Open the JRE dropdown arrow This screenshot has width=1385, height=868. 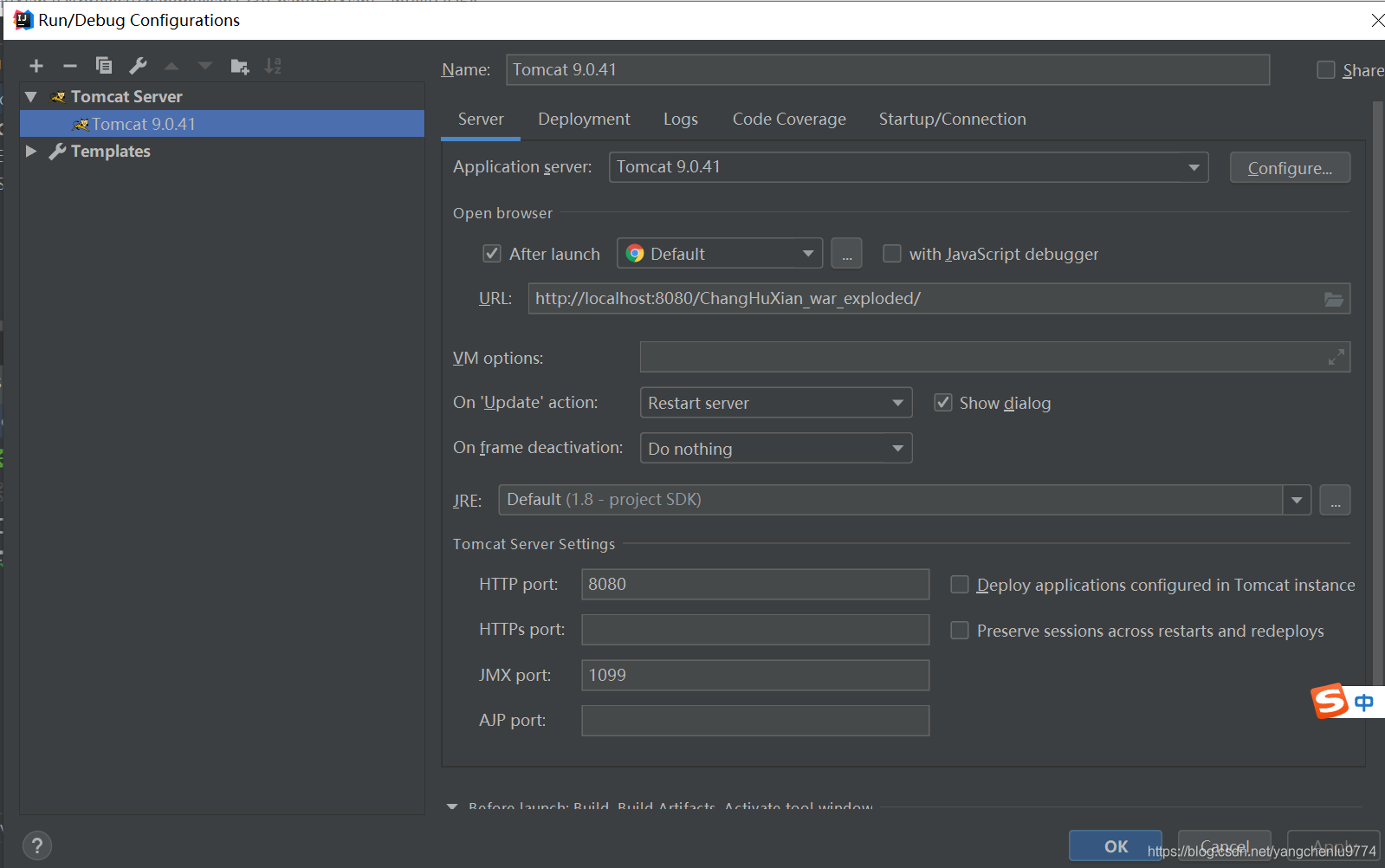[x=1297, y=500]
